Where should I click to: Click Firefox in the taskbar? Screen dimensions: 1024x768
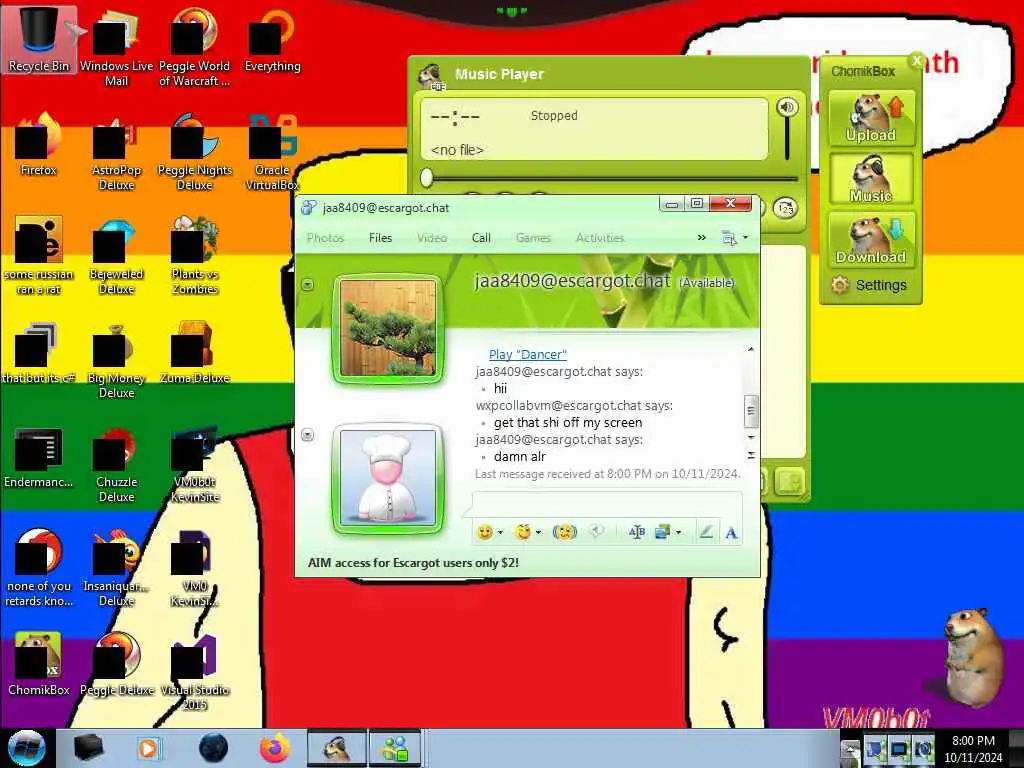(x=275, y=748)
